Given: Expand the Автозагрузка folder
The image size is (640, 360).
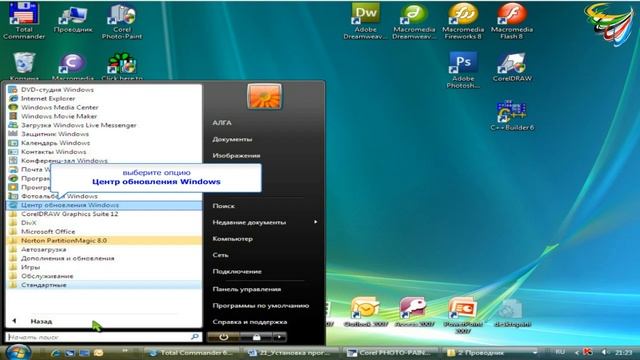Looking at the screenshot, I should (104, 249).
